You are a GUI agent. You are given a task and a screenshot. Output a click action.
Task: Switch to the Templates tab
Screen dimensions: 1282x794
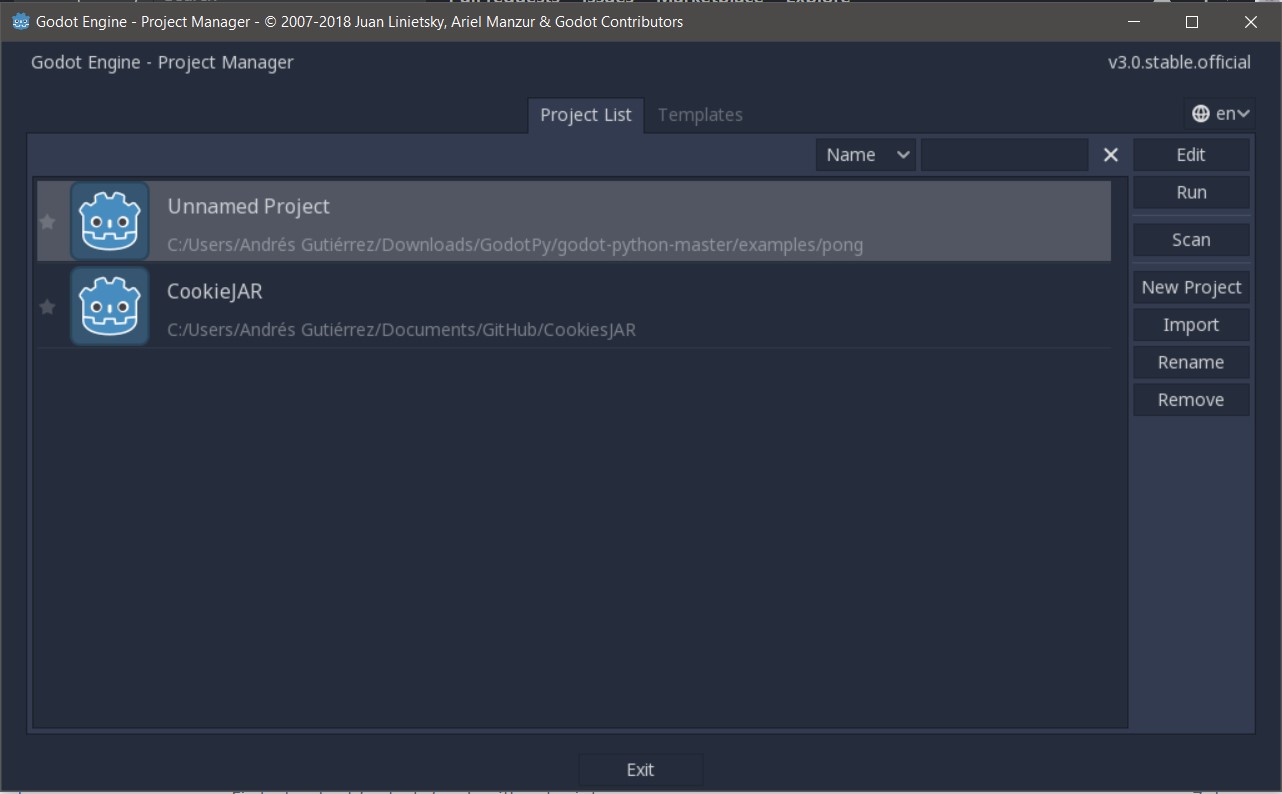(x=700, y=115)
